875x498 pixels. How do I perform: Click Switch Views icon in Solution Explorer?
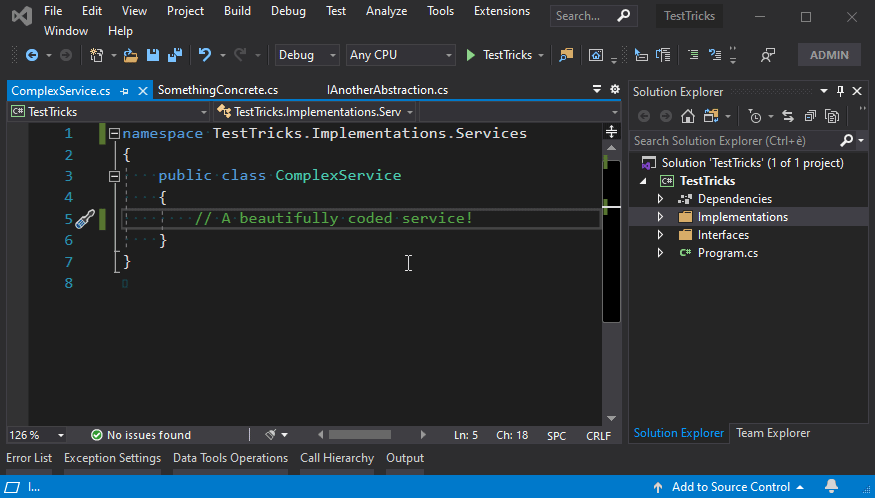point(711,116)
